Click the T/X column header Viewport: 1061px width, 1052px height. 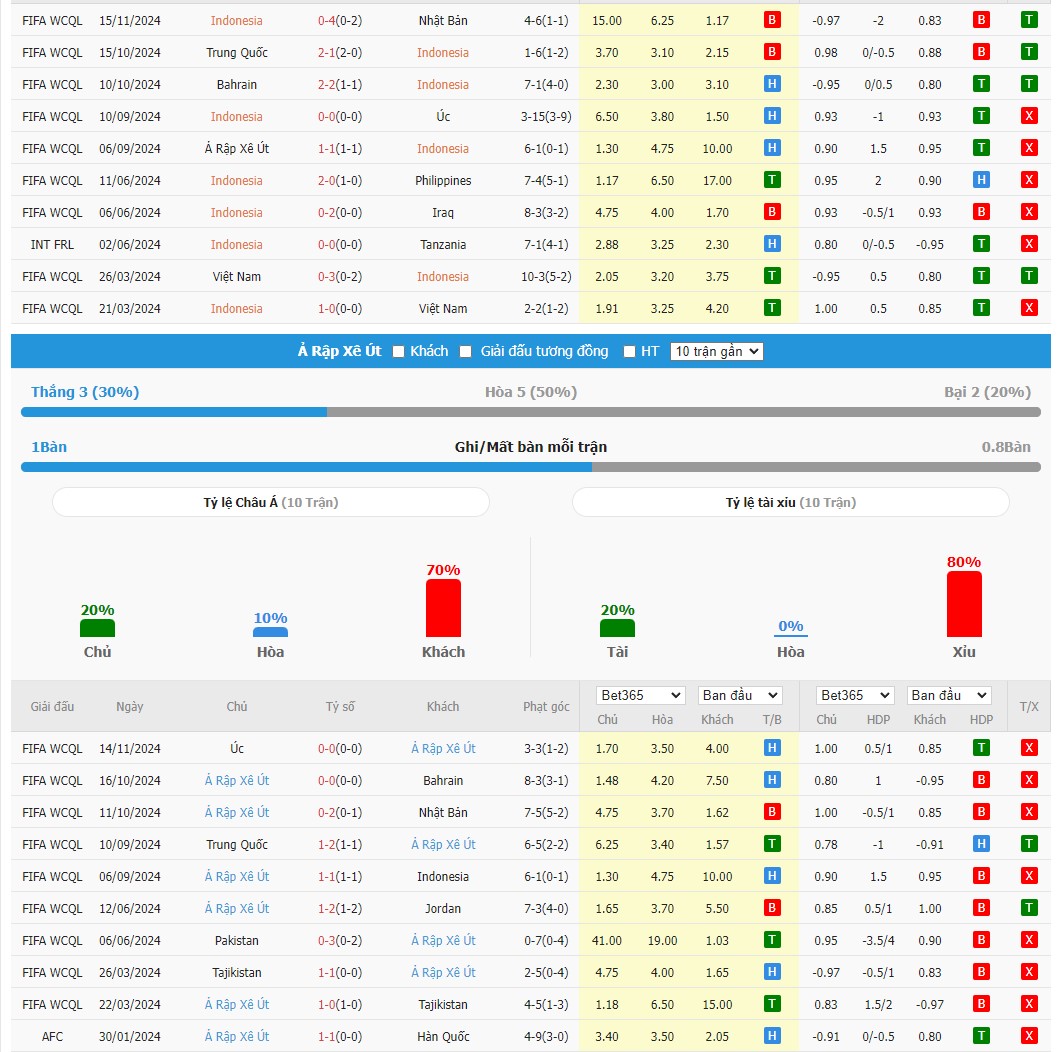tap(1029, 706)
